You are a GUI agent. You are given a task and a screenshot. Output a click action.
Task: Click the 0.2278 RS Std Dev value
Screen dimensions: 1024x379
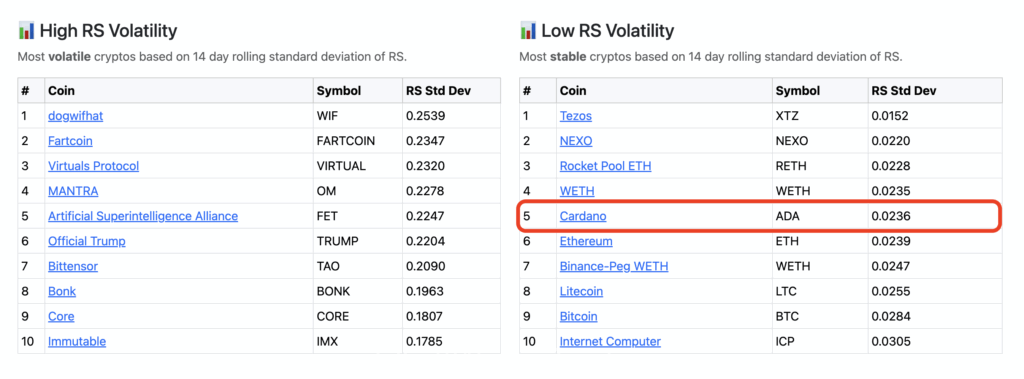426,191
